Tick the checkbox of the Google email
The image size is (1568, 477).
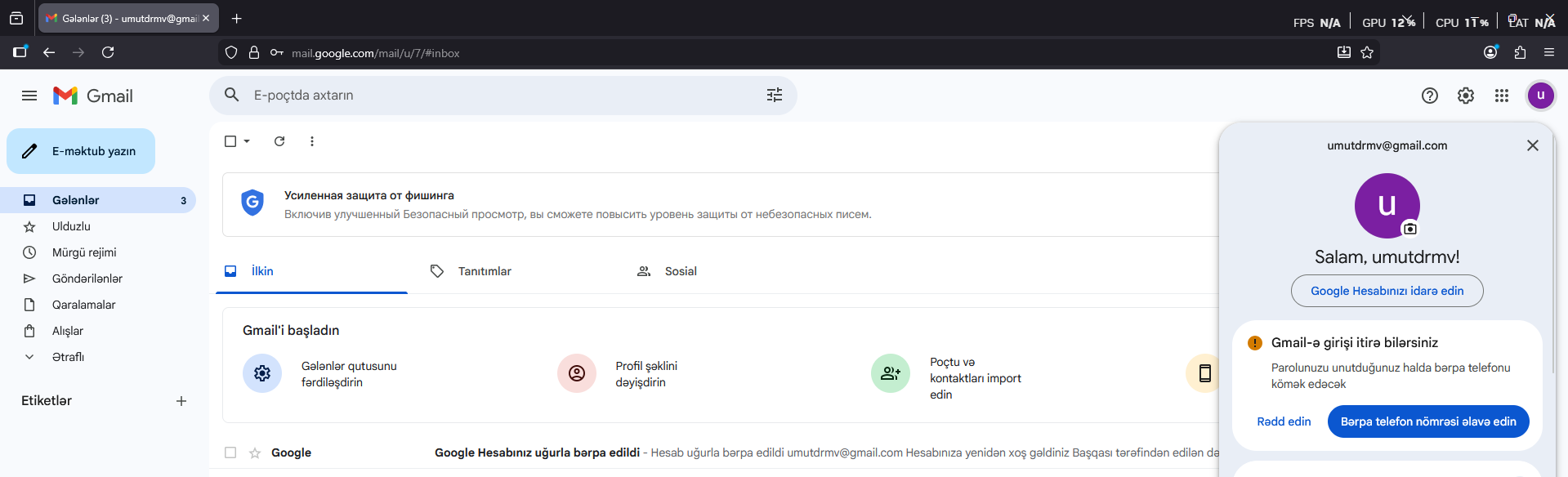pos(230,452)
